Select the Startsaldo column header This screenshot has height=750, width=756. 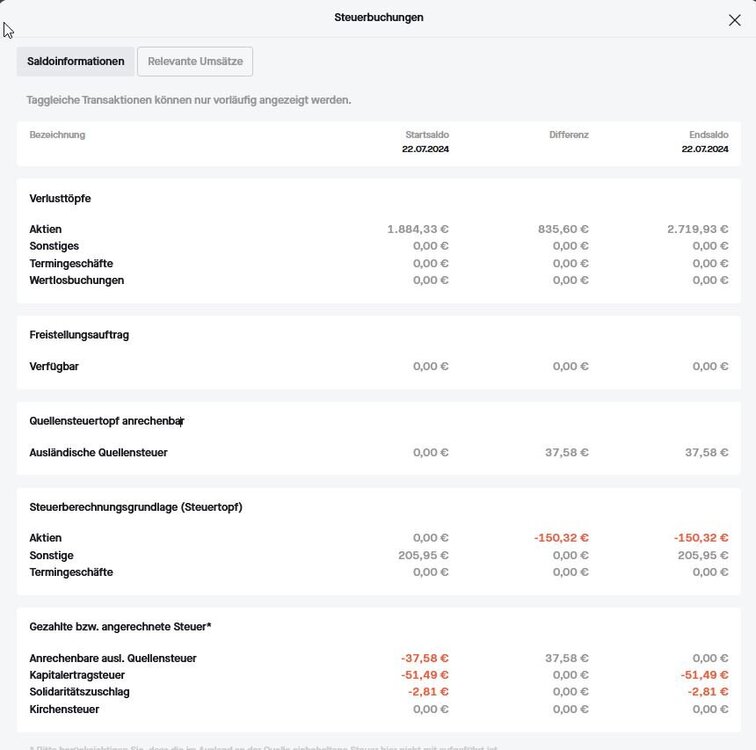coord(427,134)
